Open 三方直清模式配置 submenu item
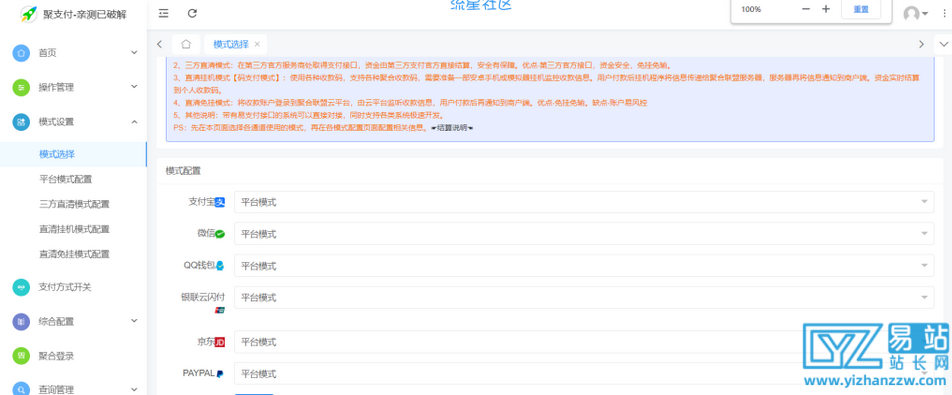Viewport: 952px width, 395px height. [73, 204]
